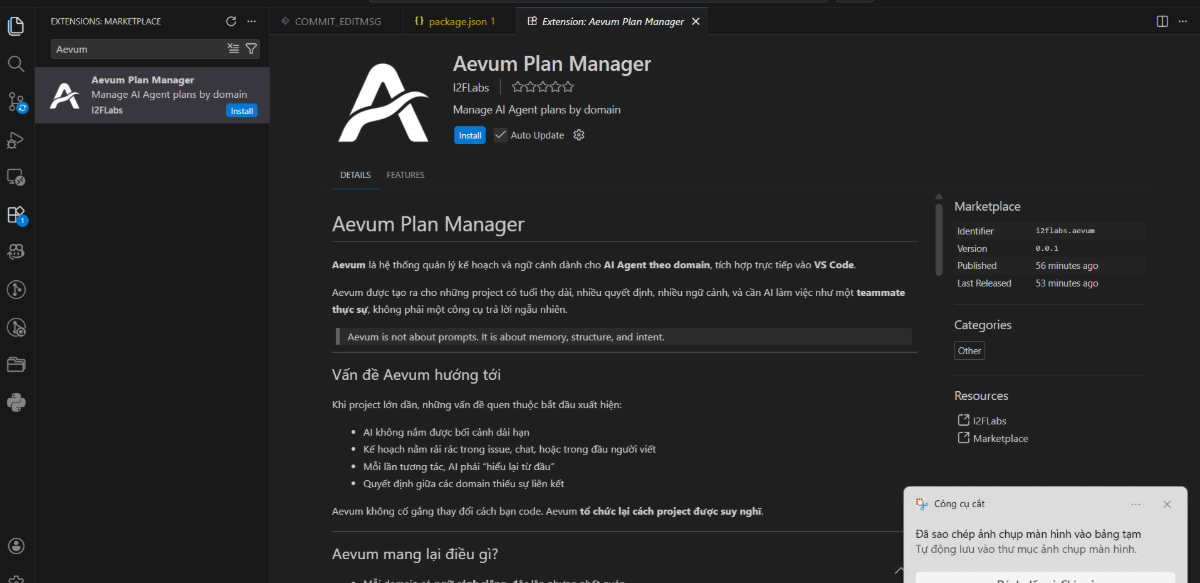Open the Views and More Actions ellipsis
Image resolution: width=1200 pixels, height=583 pixels.
[x=251, y=20]
